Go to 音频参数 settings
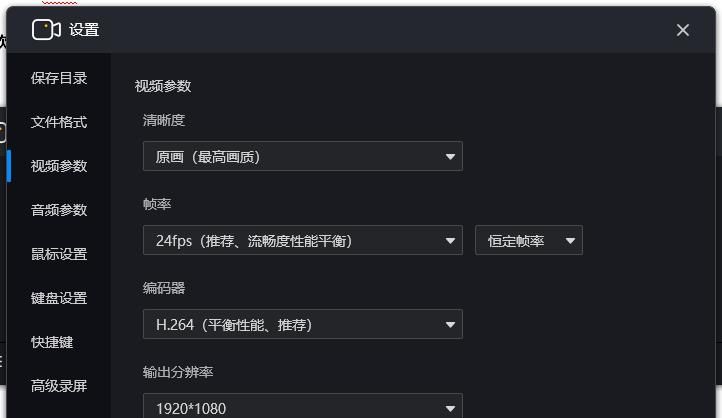This screenshot has height=418, width=722. pyautogui.click(x=59, y=210)
